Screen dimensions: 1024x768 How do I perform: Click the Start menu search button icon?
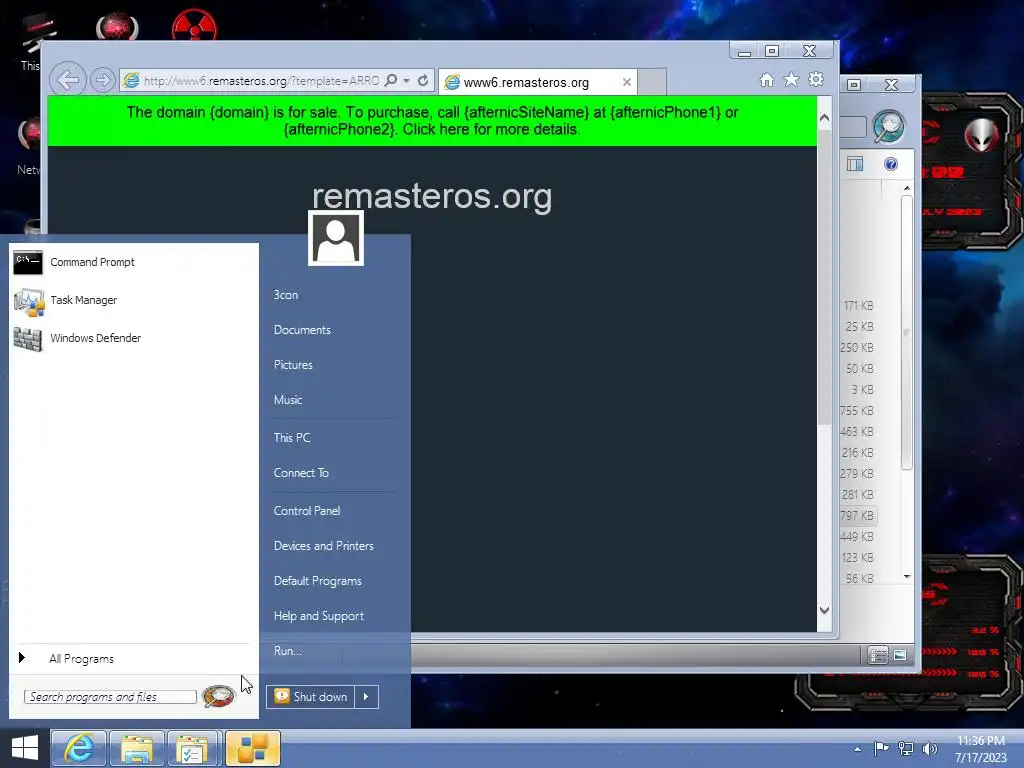coord(218,696)
